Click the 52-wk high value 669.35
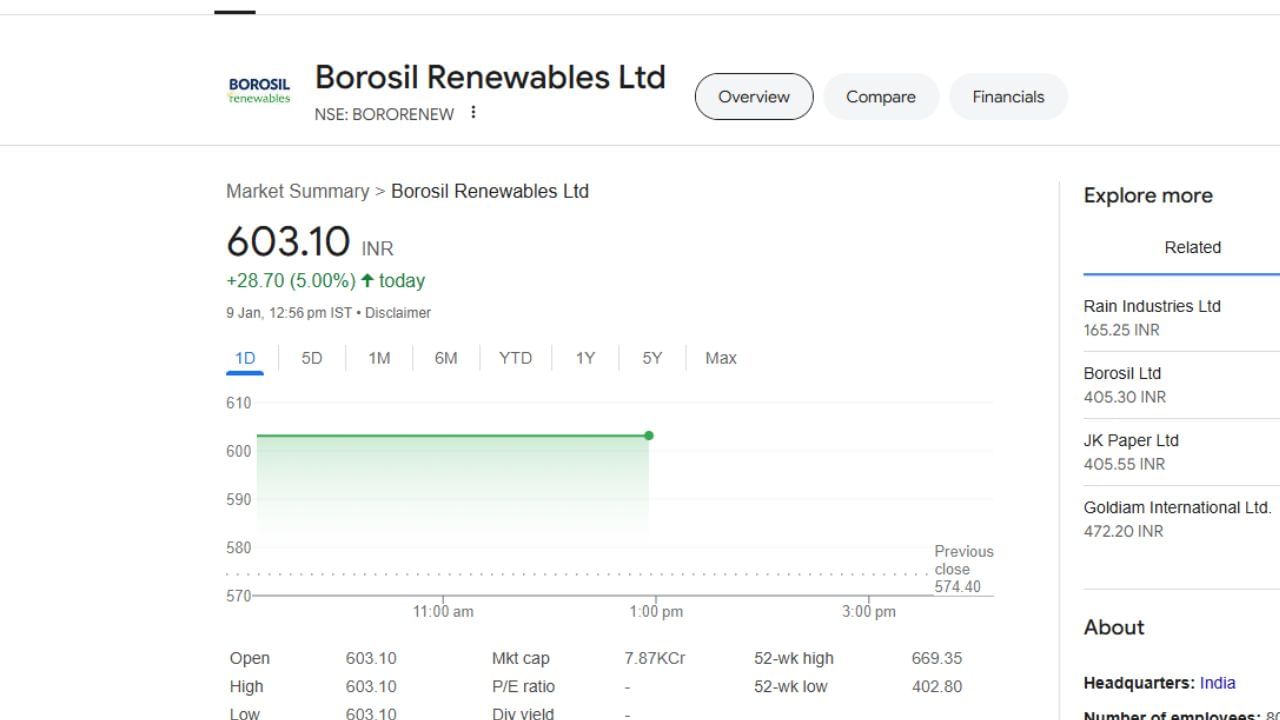This screenshot has width=1280, height=720. (x=937, y=658)
